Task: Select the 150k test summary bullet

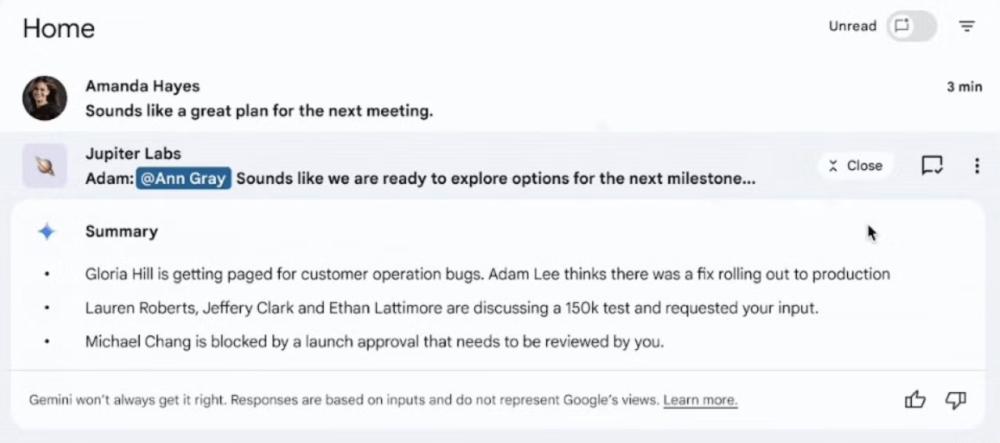Action: tap(452, 308)
